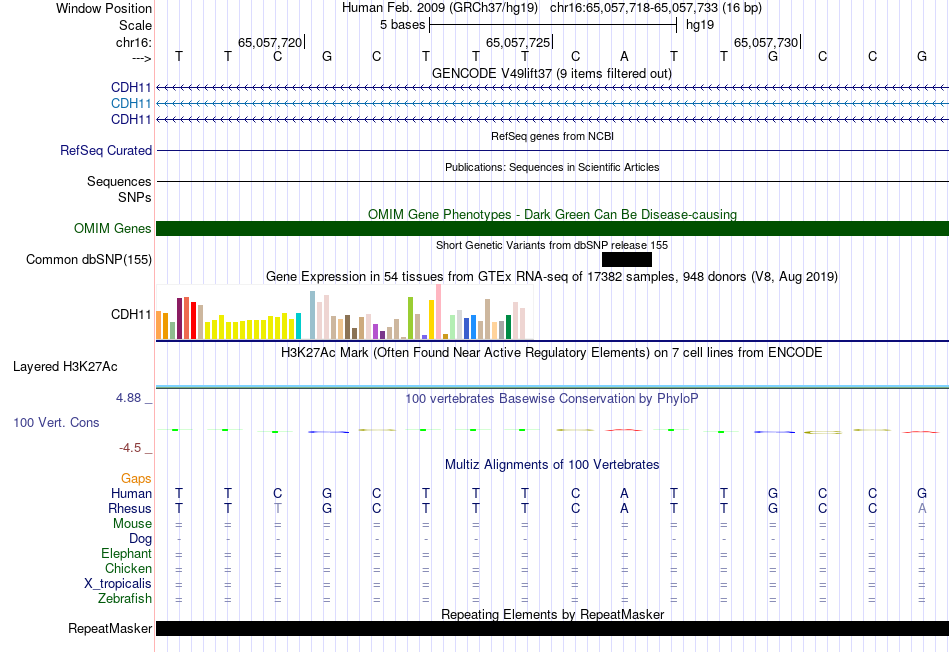
Task: Click the 65,057,720 ruler position
Action: (x=270, y=42)
